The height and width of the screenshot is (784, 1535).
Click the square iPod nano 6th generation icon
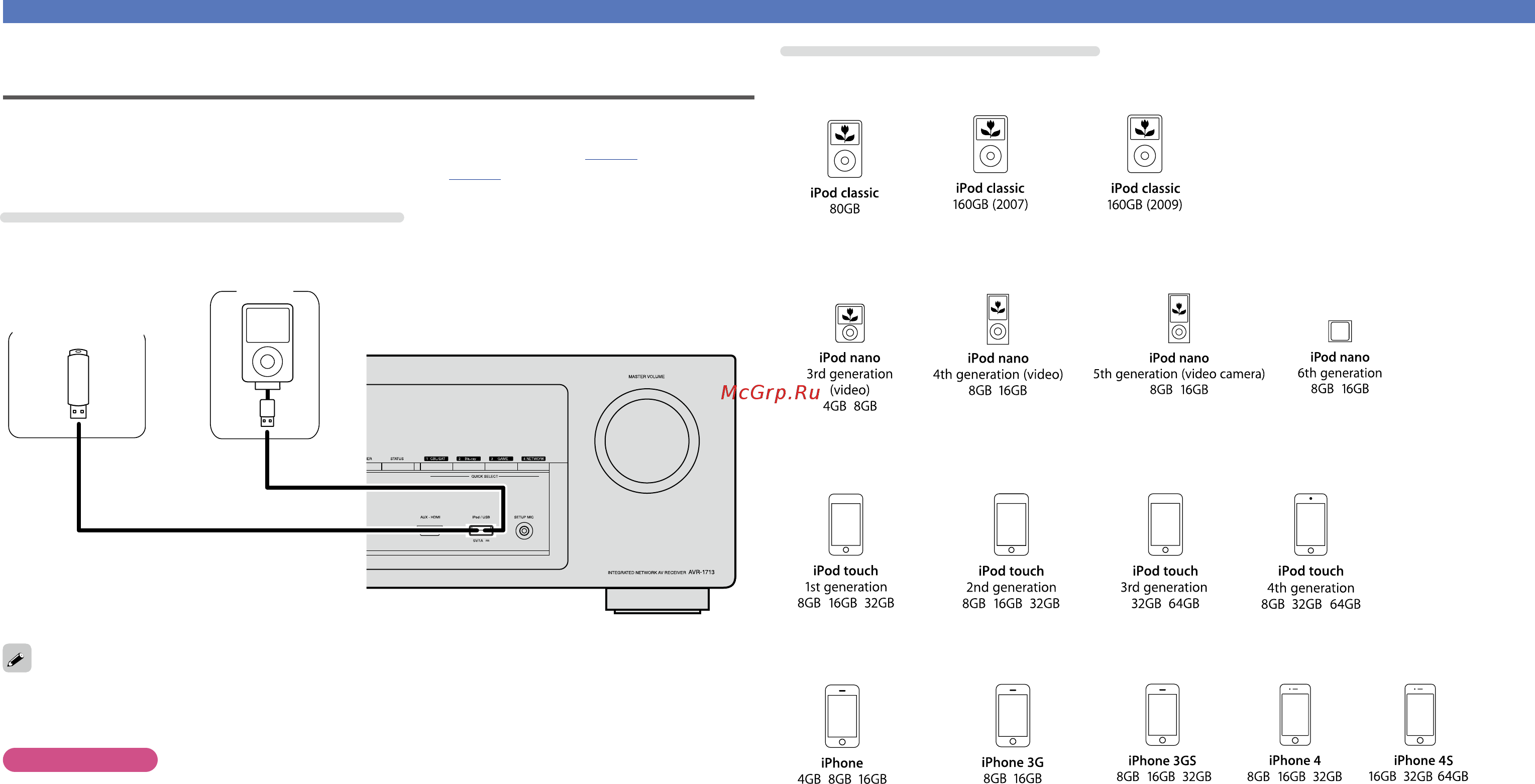(1340, 330)
